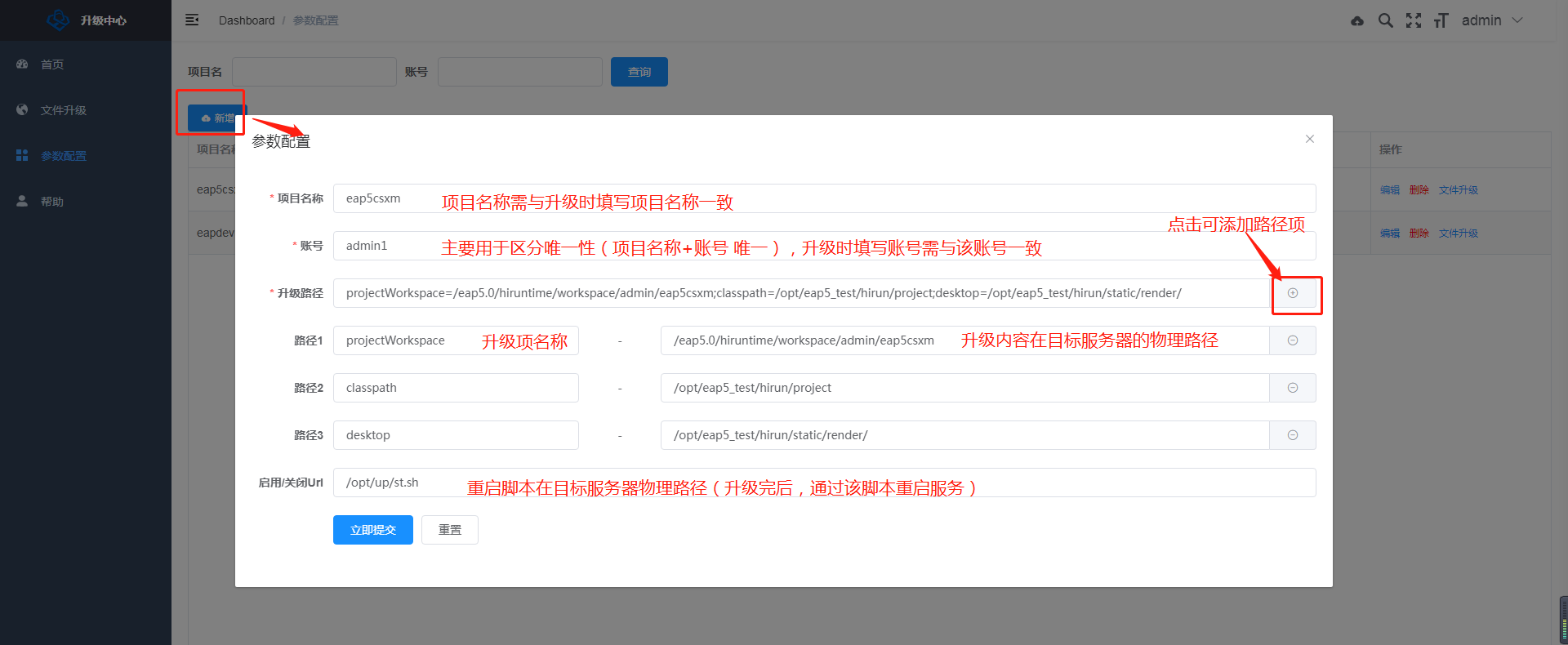Close the 参数配置 dialog
This screenshot has width=1568, height=645.
(x=1310, y=139)
